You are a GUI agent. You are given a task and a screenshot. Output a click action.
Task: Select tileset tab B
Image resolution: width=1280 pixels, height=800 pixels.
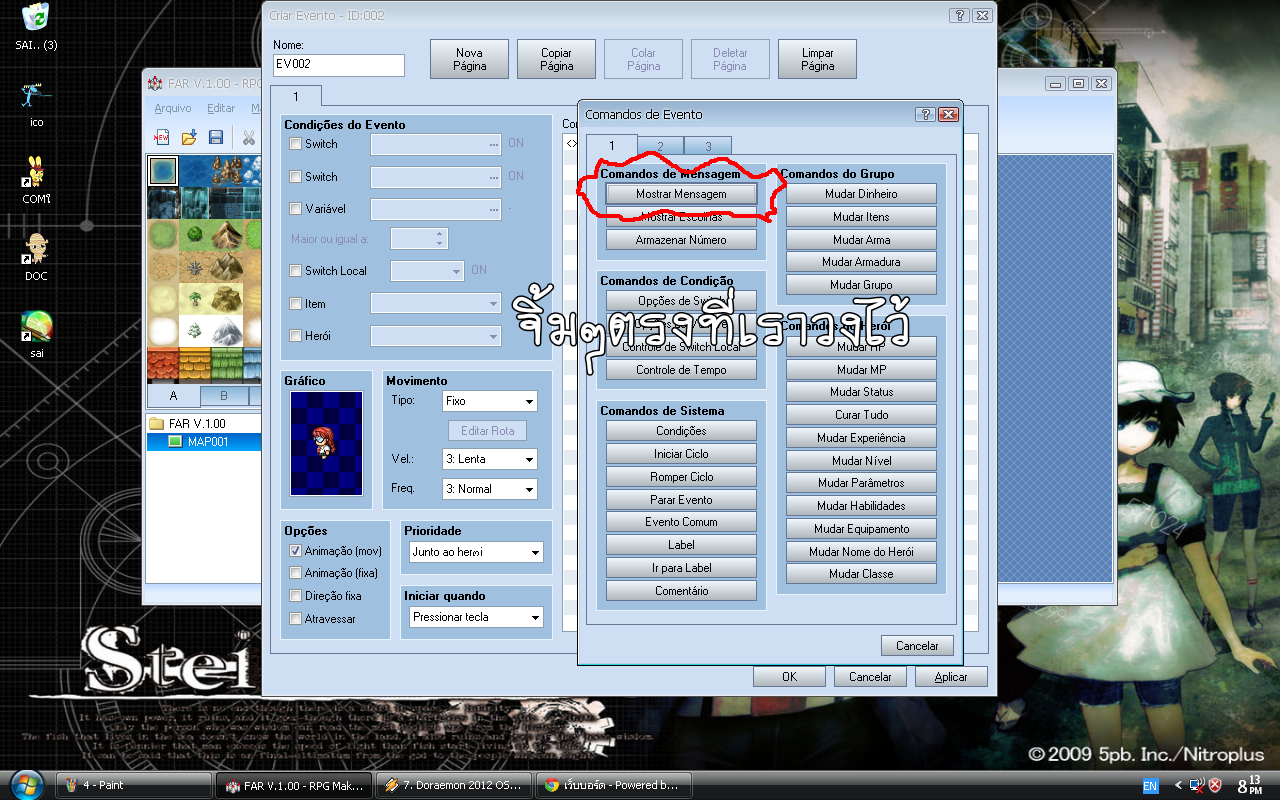point(224,396)
